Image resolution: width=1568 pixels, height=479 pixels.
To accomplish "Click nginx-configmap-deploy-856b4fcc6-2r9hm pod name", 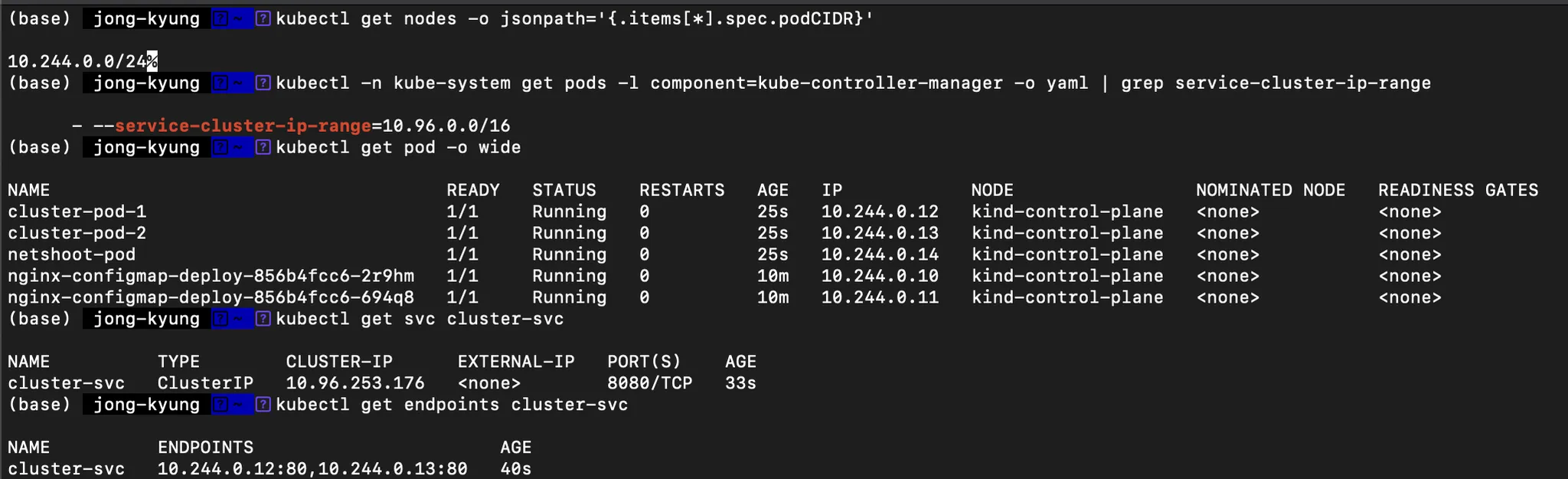I will 211,276.
